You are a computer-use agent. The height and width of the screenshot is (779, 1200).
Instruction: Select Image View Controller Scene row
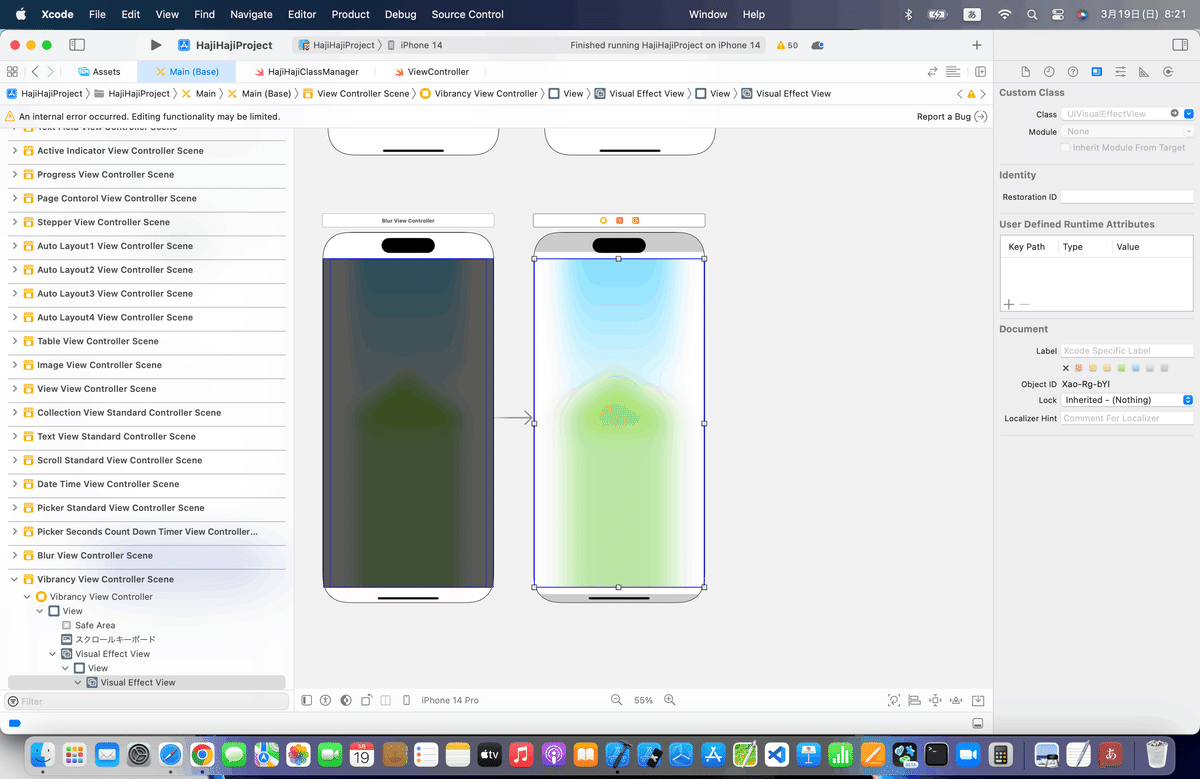point(146,365)
